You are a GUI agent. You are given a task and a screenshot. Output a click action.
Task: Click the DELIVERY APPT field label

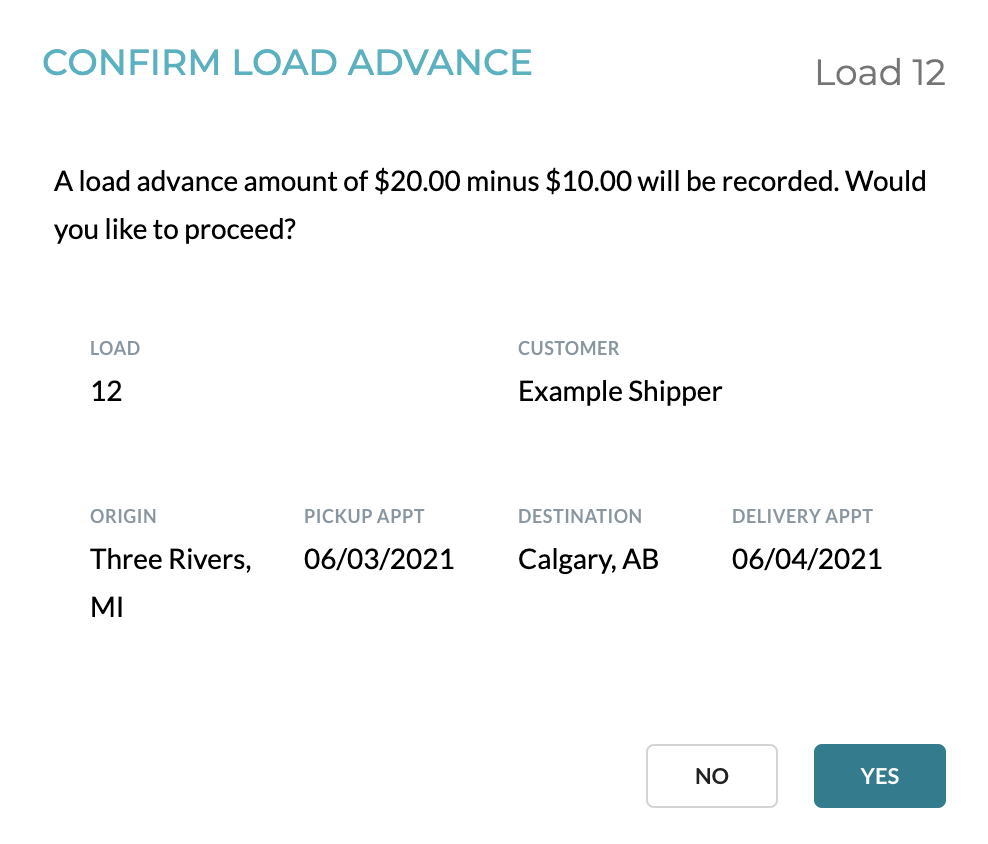pyautogui.click(x=802, y=516)
